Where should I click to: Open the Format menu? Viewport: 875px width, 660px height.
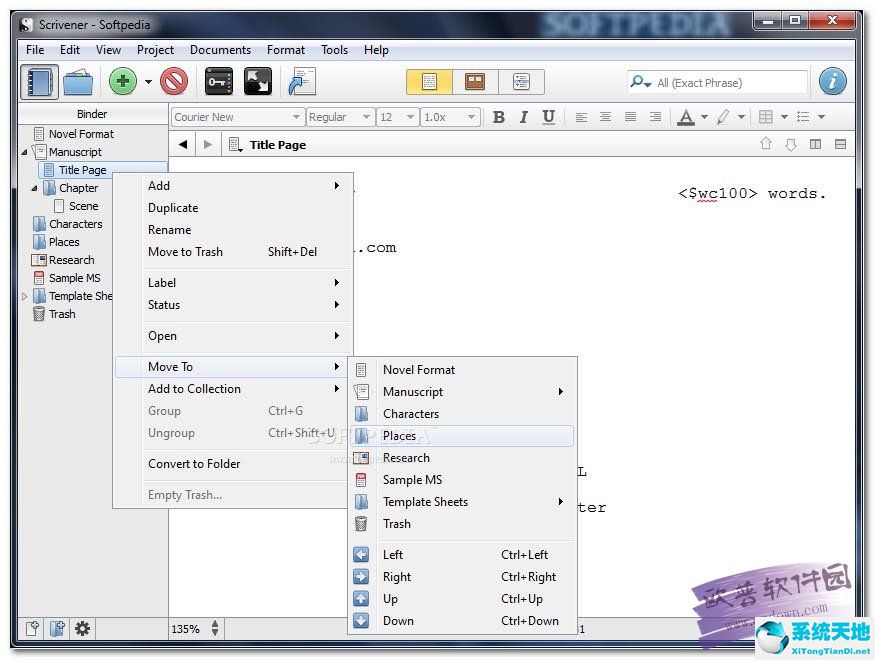point(286,50)
